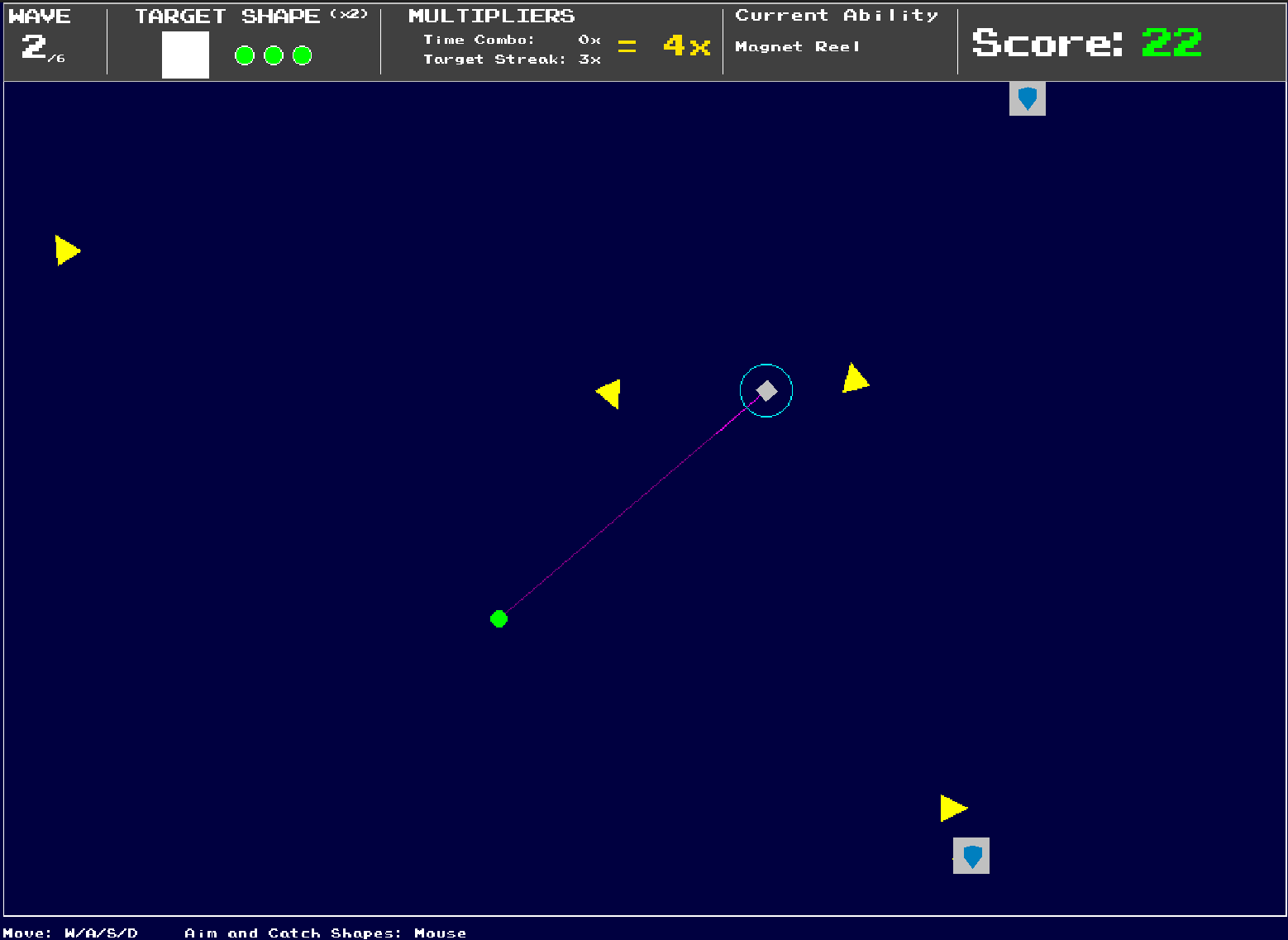Click the first green circle in the header
The height and width of the screenshot is (940, 1288).
point(245,55)
